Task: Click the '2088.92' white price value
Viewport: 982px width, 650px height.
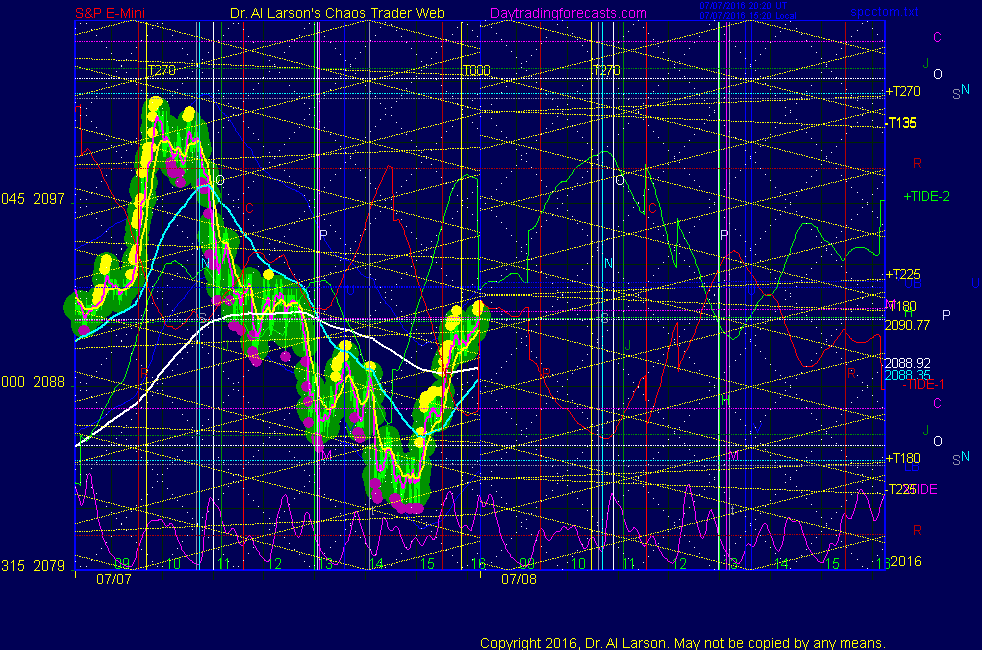Action: pyautogui.click(x=907, y=363)
